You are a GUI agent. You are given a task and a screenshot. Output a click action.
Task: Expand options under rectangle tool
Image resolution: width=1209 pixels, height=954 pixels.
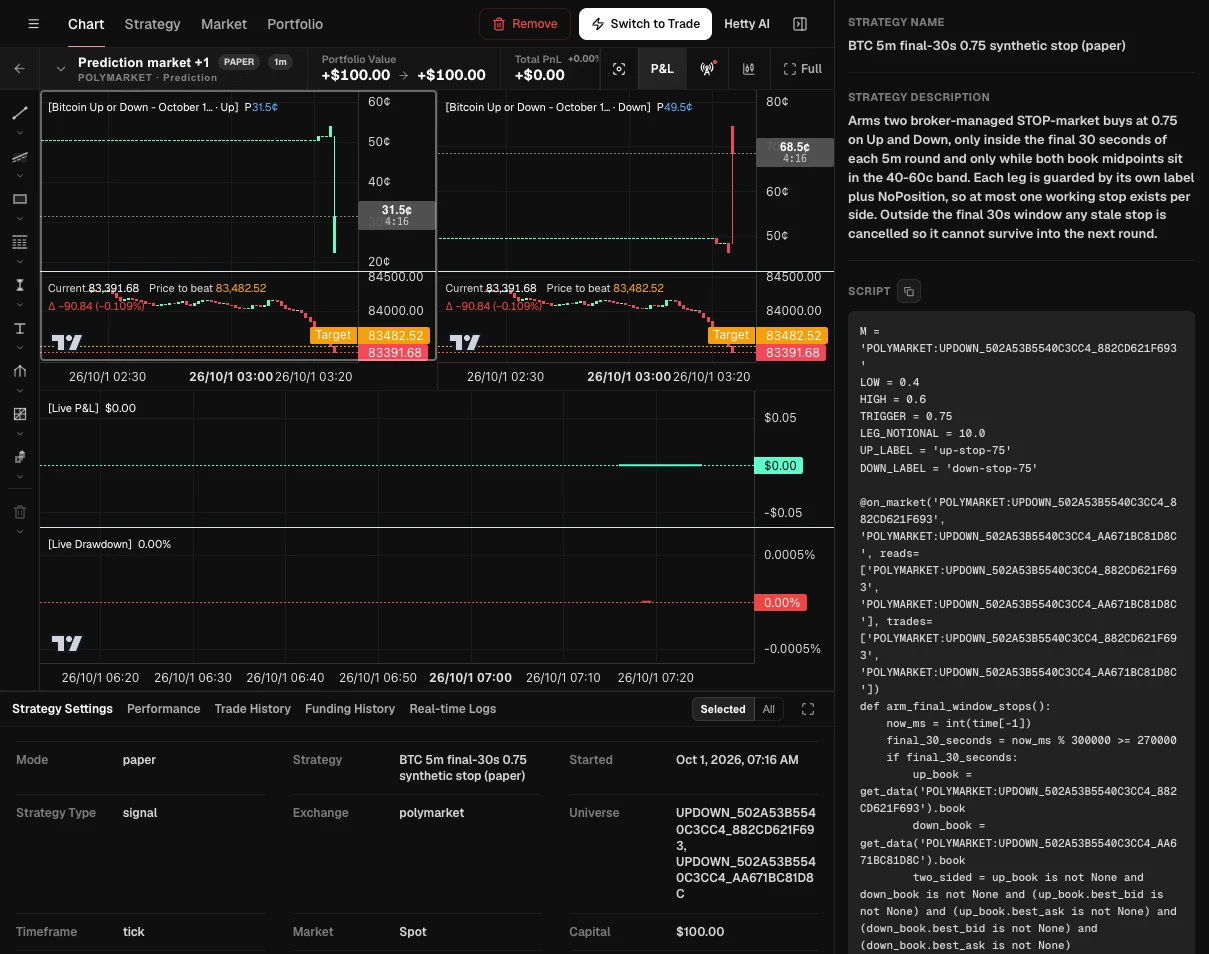(20, 219)
